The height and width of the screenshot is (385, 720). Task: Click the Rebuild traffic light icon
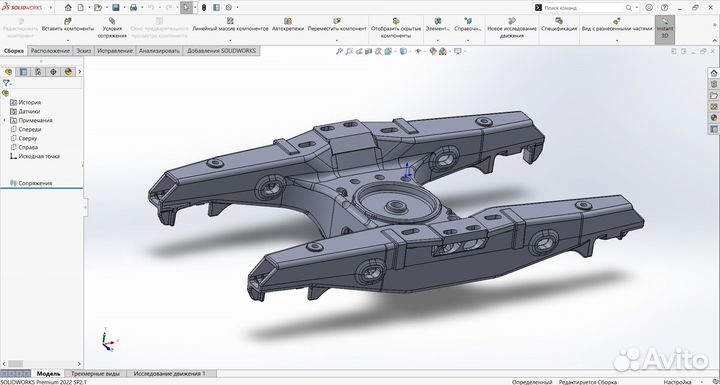tap(204, 7)
